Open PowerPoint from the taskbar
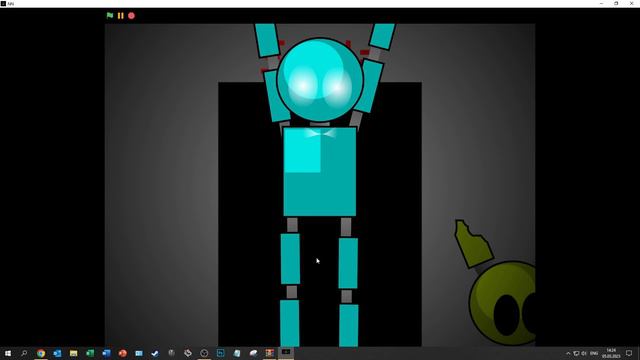640x360 pixels. (122, 353)
